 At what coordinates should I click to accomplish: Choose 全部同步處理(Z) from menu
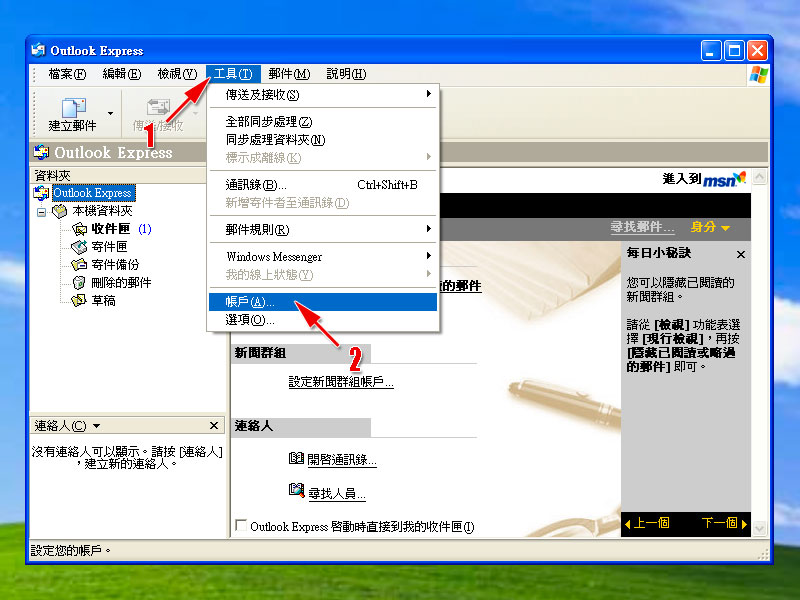323,122
